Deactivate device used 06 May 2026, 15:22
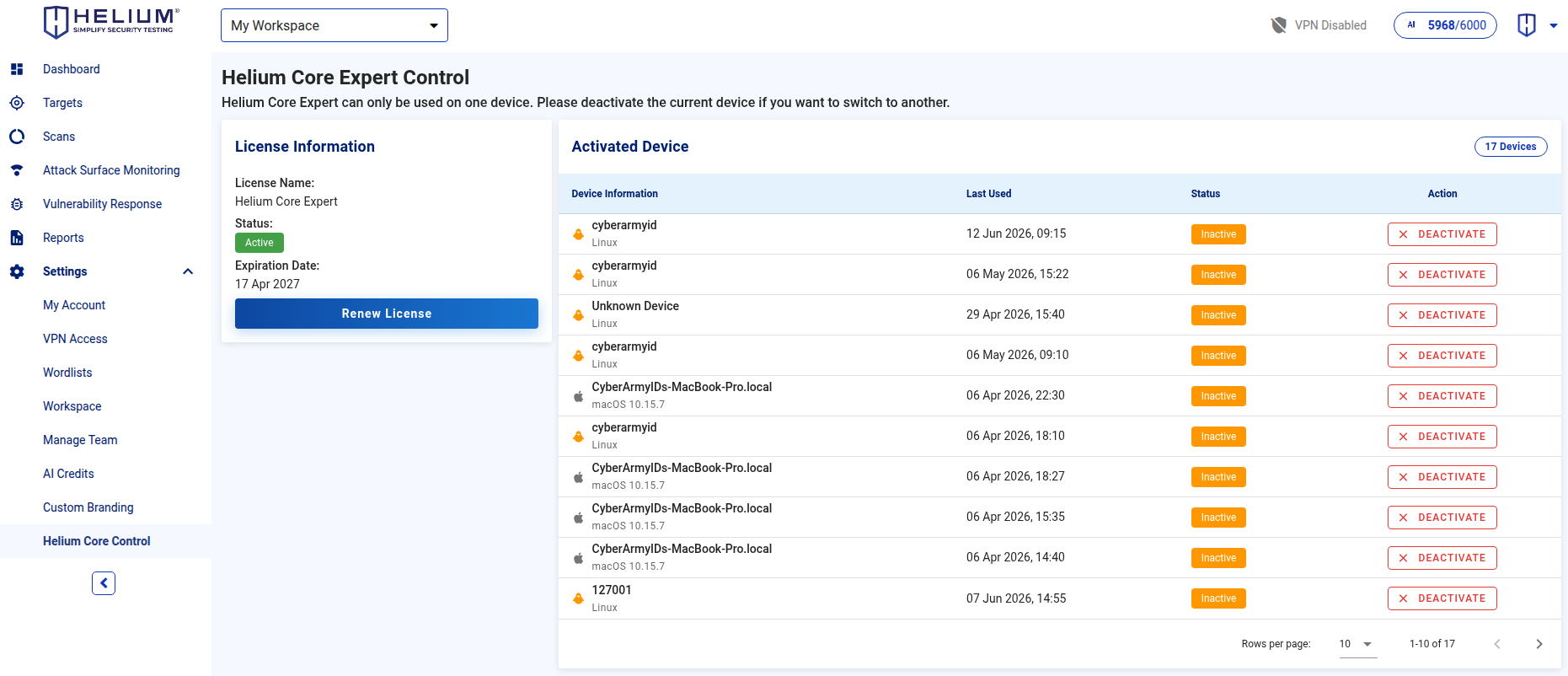This screenshot has height=676, width=1568. point(1442,275)
